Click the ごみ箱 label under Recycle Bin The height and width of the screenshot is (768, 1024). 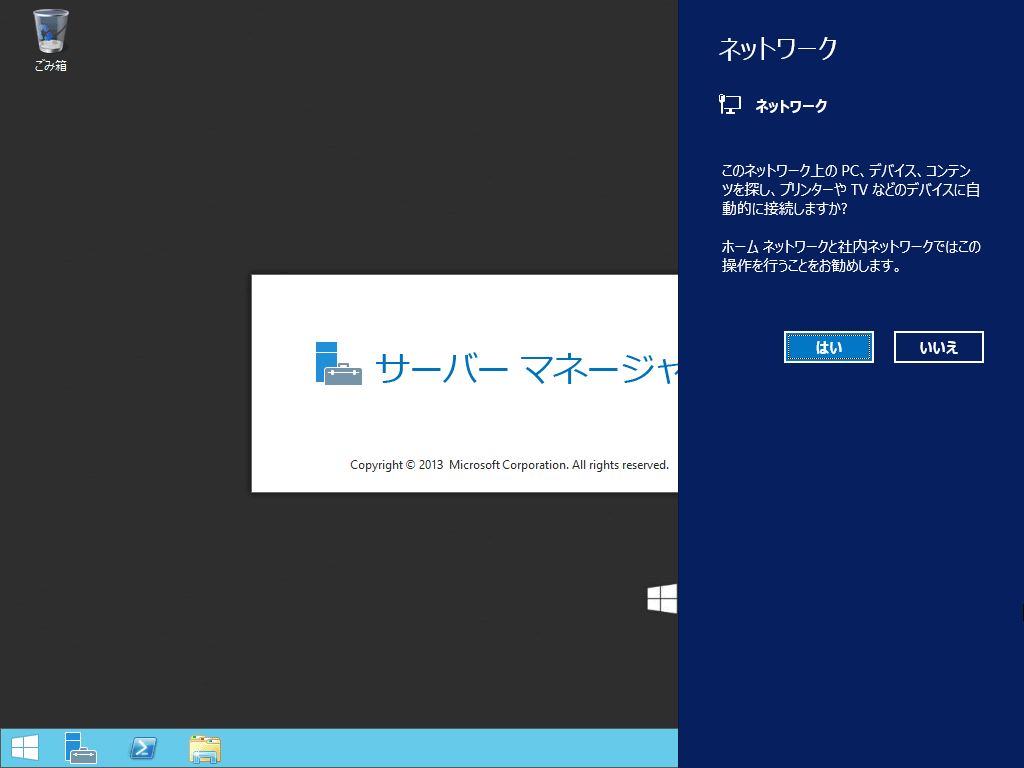(x=51, y=66)
